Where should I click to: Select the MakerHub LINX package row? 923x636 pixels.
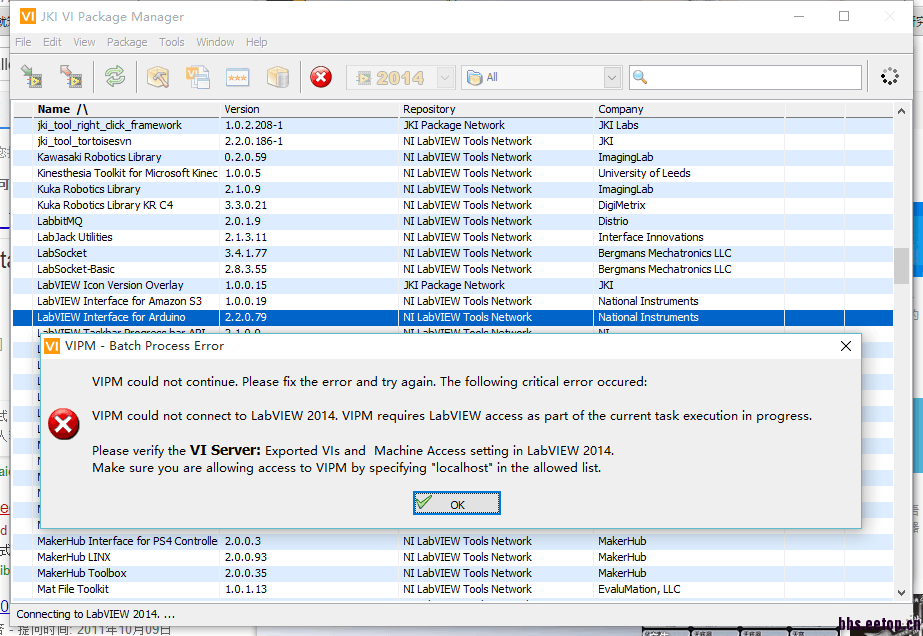coord(74,557)
